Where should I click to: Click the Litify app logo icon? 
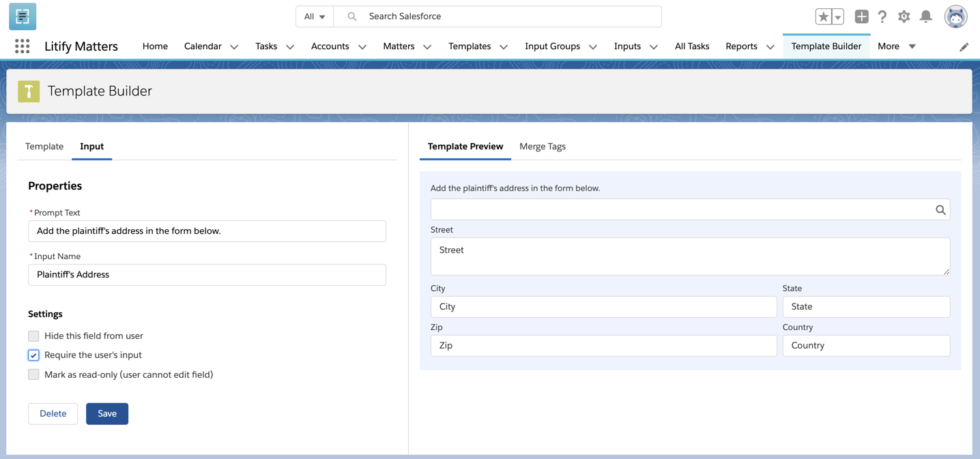click(x=22, y=16)
